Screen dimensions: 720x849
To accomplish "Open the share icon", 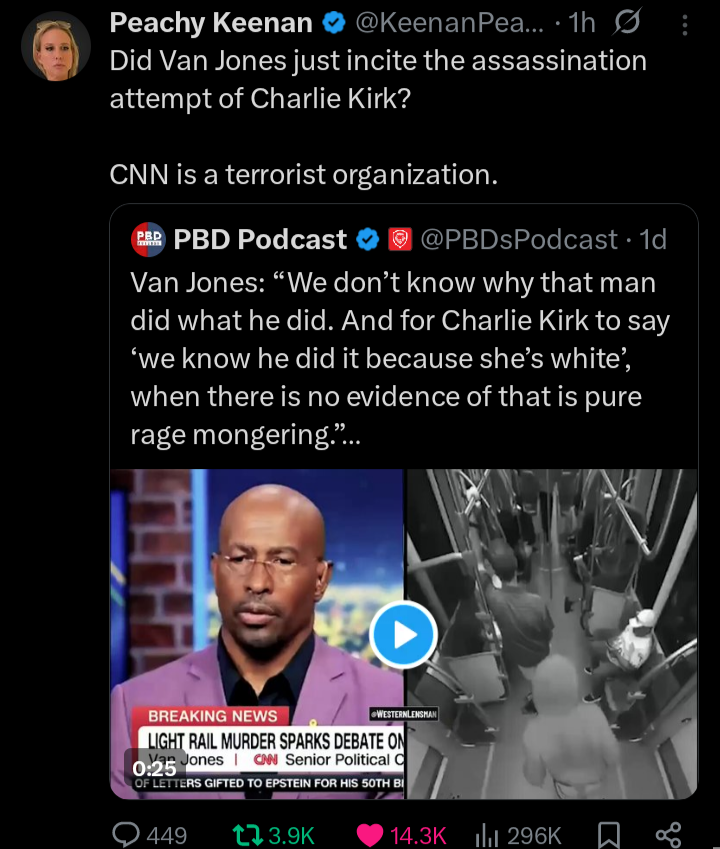I will pos(669,835).
